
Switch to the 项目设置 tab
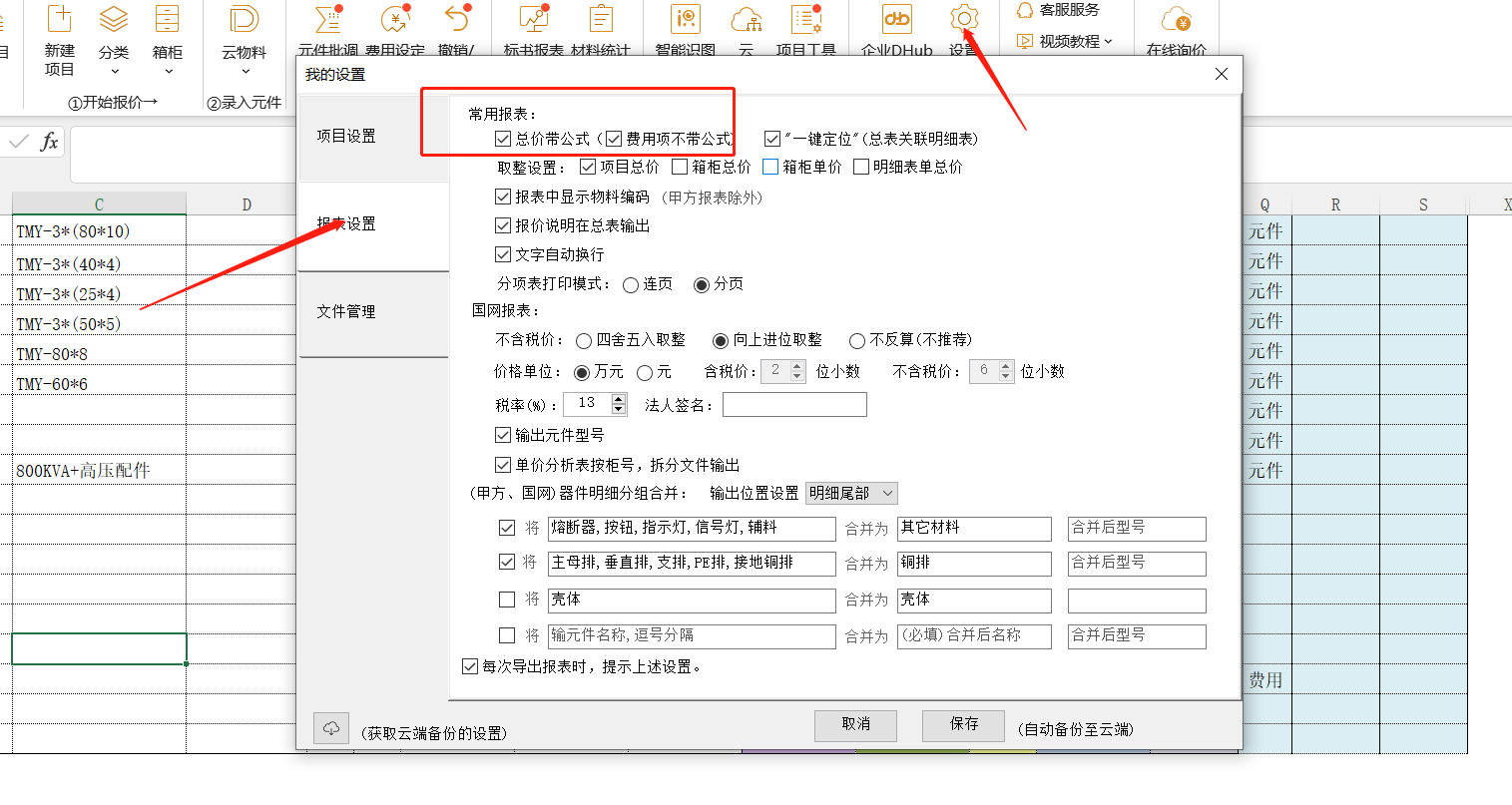(x=373, y=136)
